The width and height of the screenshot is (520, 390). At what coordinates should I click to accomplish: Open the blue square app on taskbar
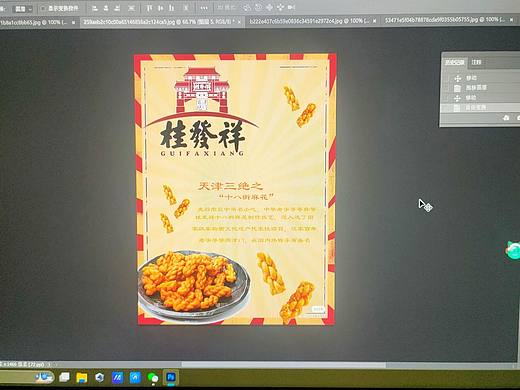(135, 377)
